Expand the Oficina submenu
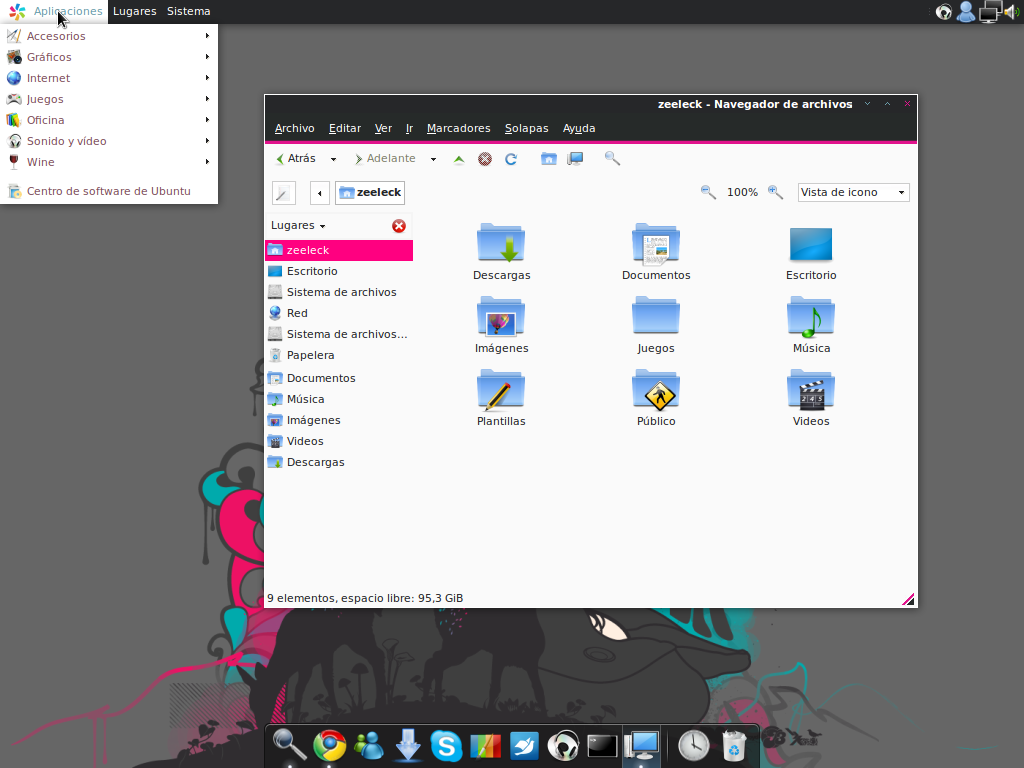The width and height of the screenshot is (1024, 768). tap(109, 120)
